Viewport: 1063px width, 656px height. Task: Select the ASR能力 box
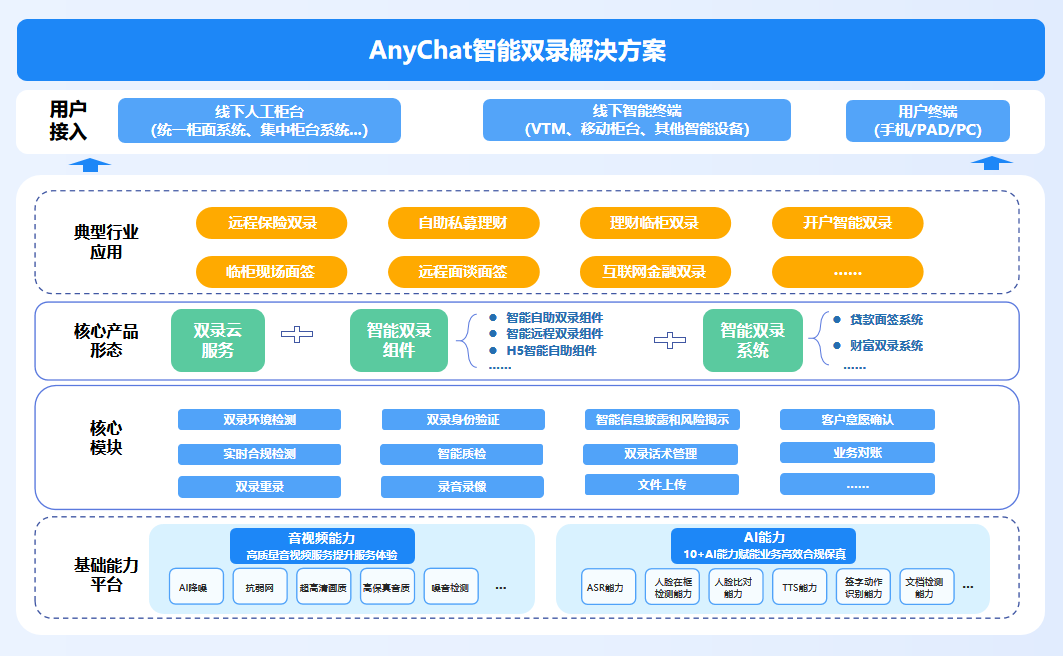coord(608,587)
